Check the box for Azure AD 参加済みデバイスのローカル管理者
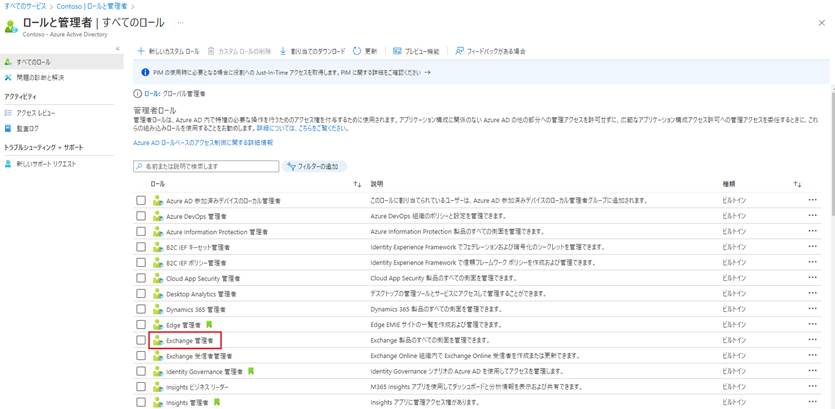 141,201
